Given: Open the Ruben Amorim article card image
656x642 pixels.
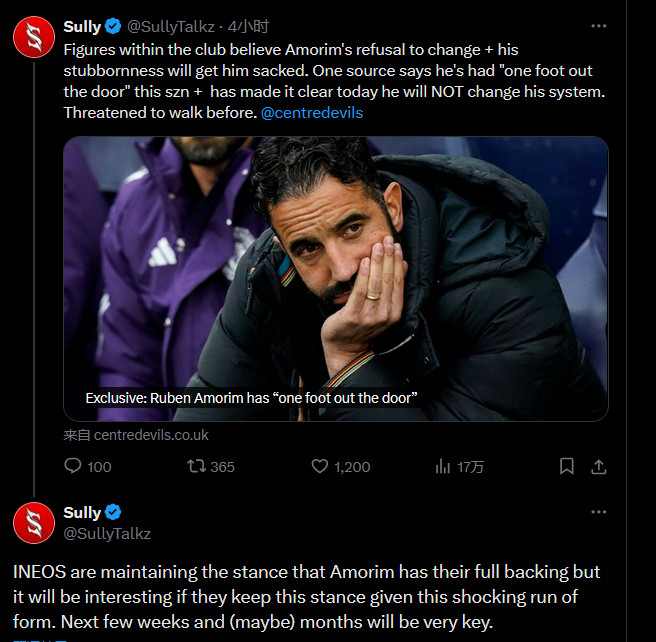Looking at the screenshot, I should tap(336, 279).
